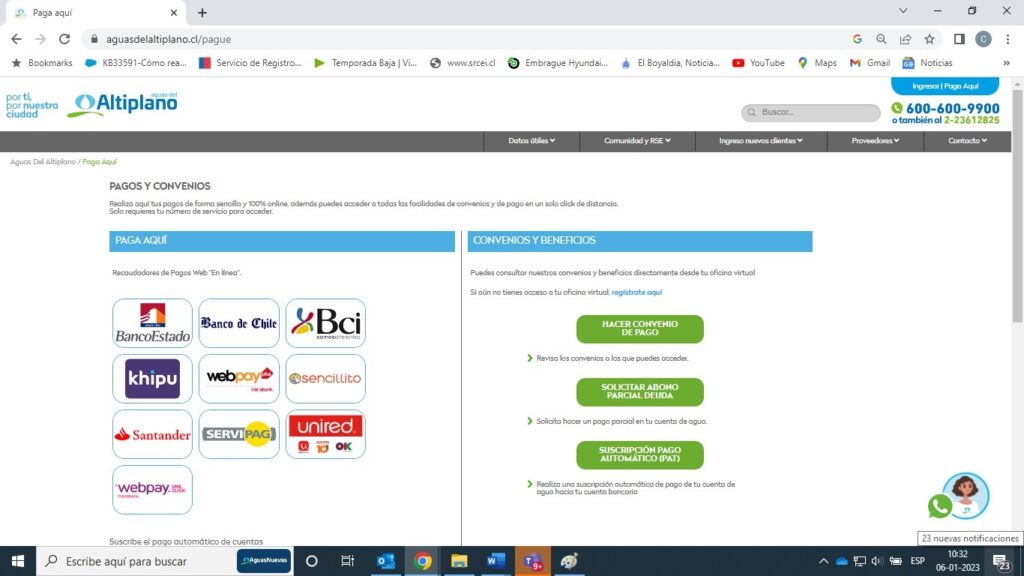Open the Chrome tab search arrow
Screen dimensions: 1024x576
click(x=903, y=11)
